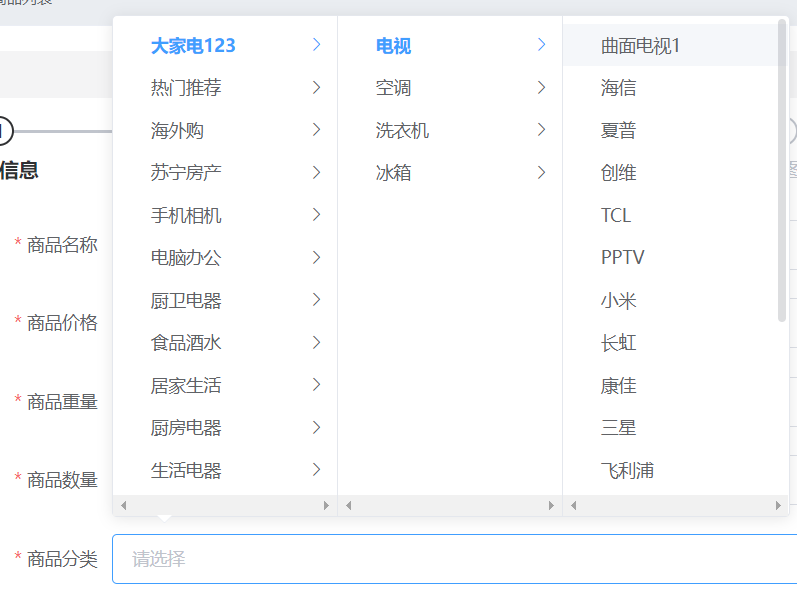The height and width of the screenshot is (600, 797).
Task: Click the 商品名称 field label
Action: [62, 245]
